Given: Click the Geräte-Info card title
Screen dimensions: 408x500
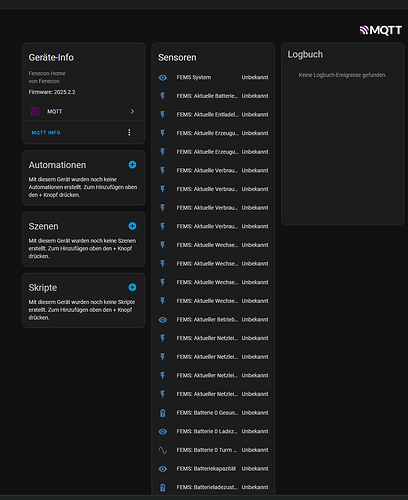Looking at the screenshot, I should point(51,58).
